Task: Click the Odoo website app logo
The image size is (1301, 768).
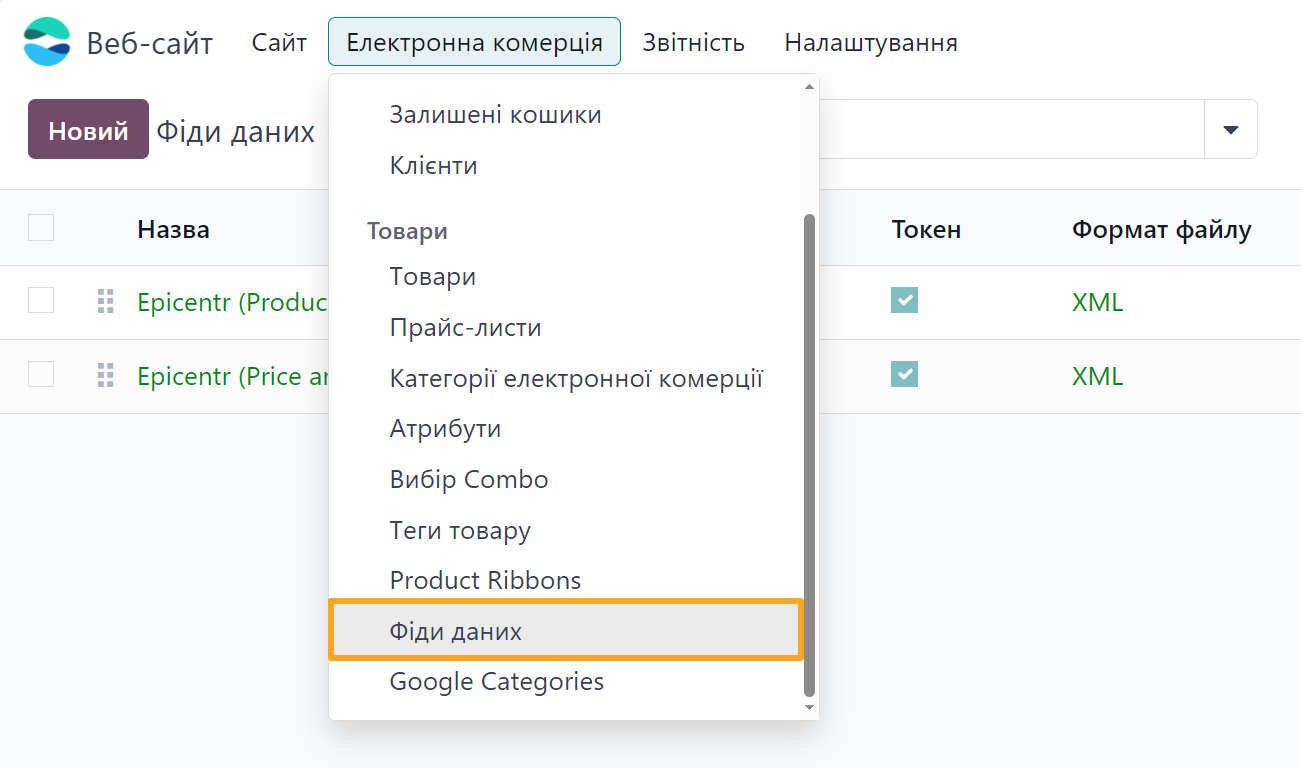Action: [x=47, y=42]
